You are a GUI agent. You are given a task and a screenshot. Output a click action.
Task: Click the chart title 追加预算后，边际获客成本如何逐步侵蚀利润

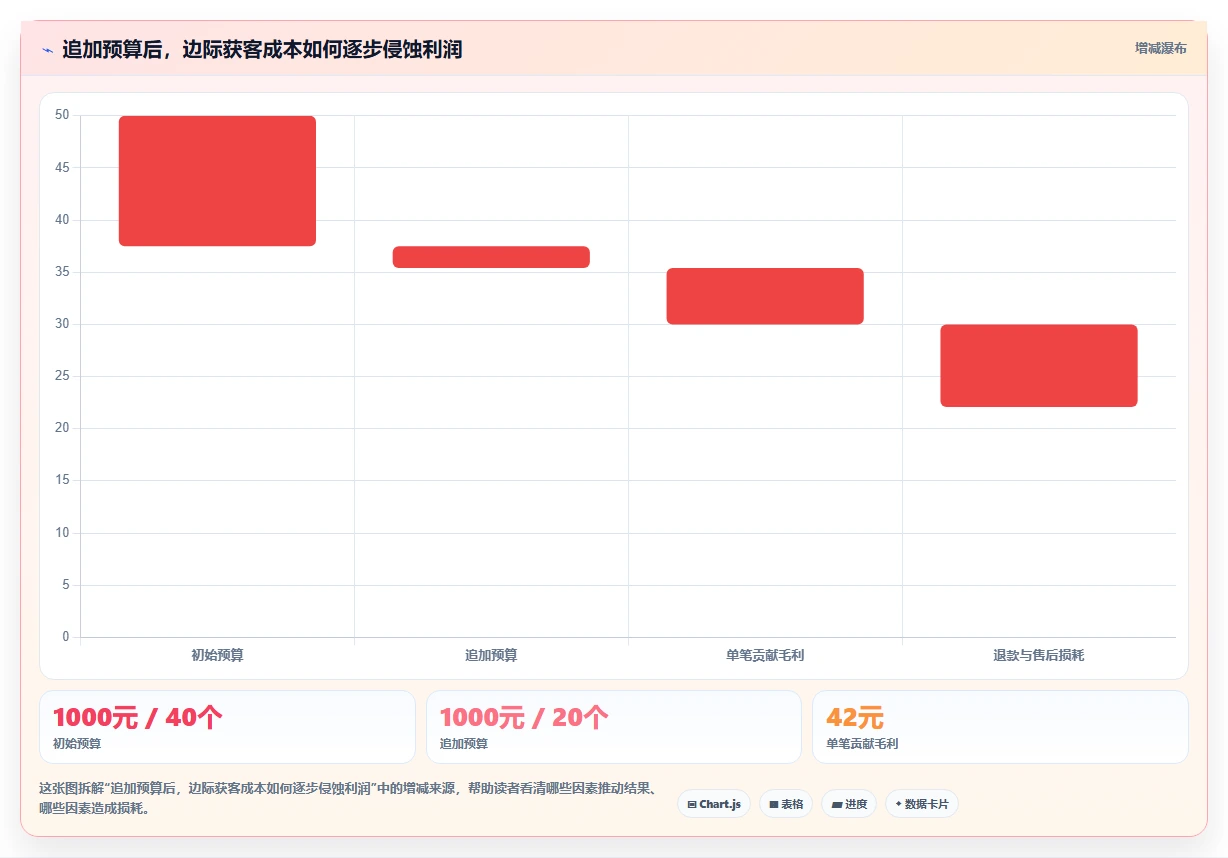(x=262, y=49)
